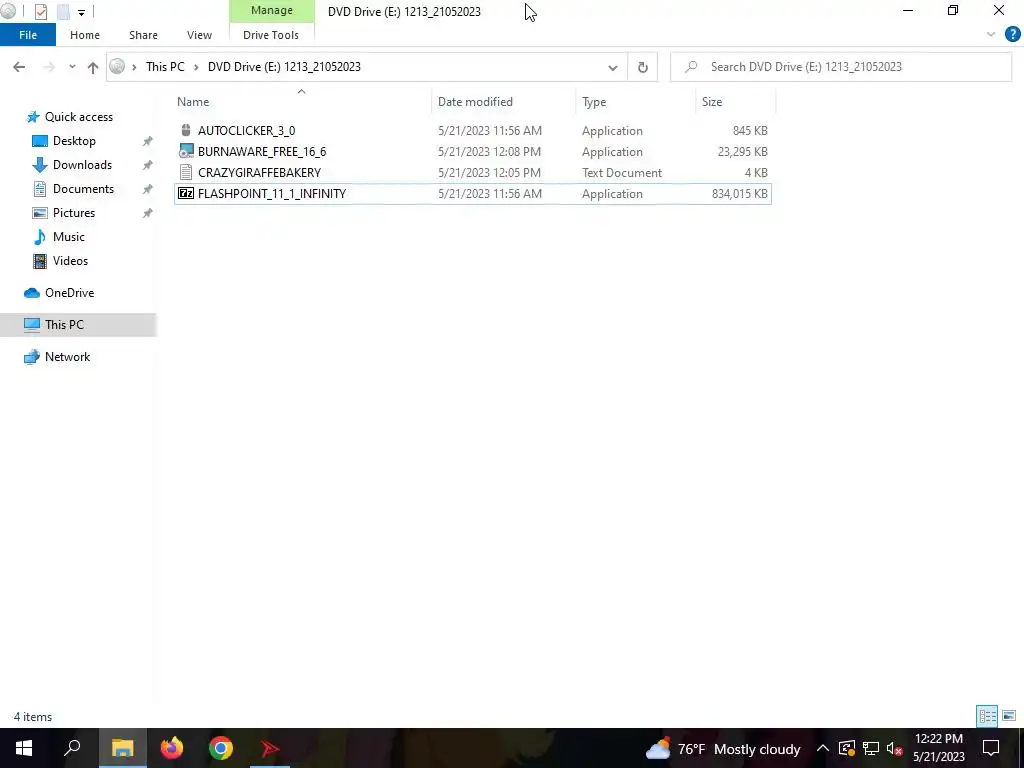Select the CRAZYGIRAFFEBAKERY text document icon

coord(186,172)
